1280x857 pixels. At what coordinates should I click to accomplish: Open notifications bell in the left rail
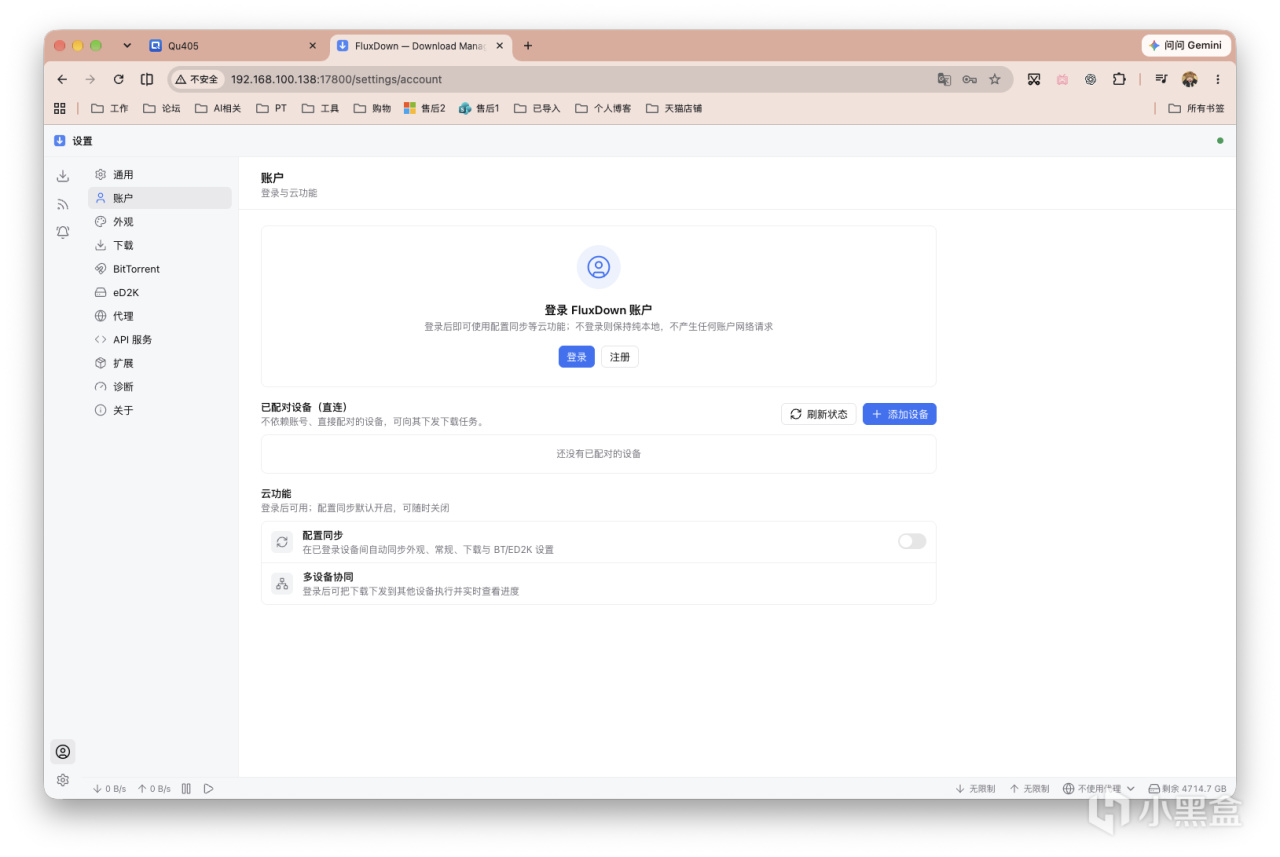pos(63,232)
